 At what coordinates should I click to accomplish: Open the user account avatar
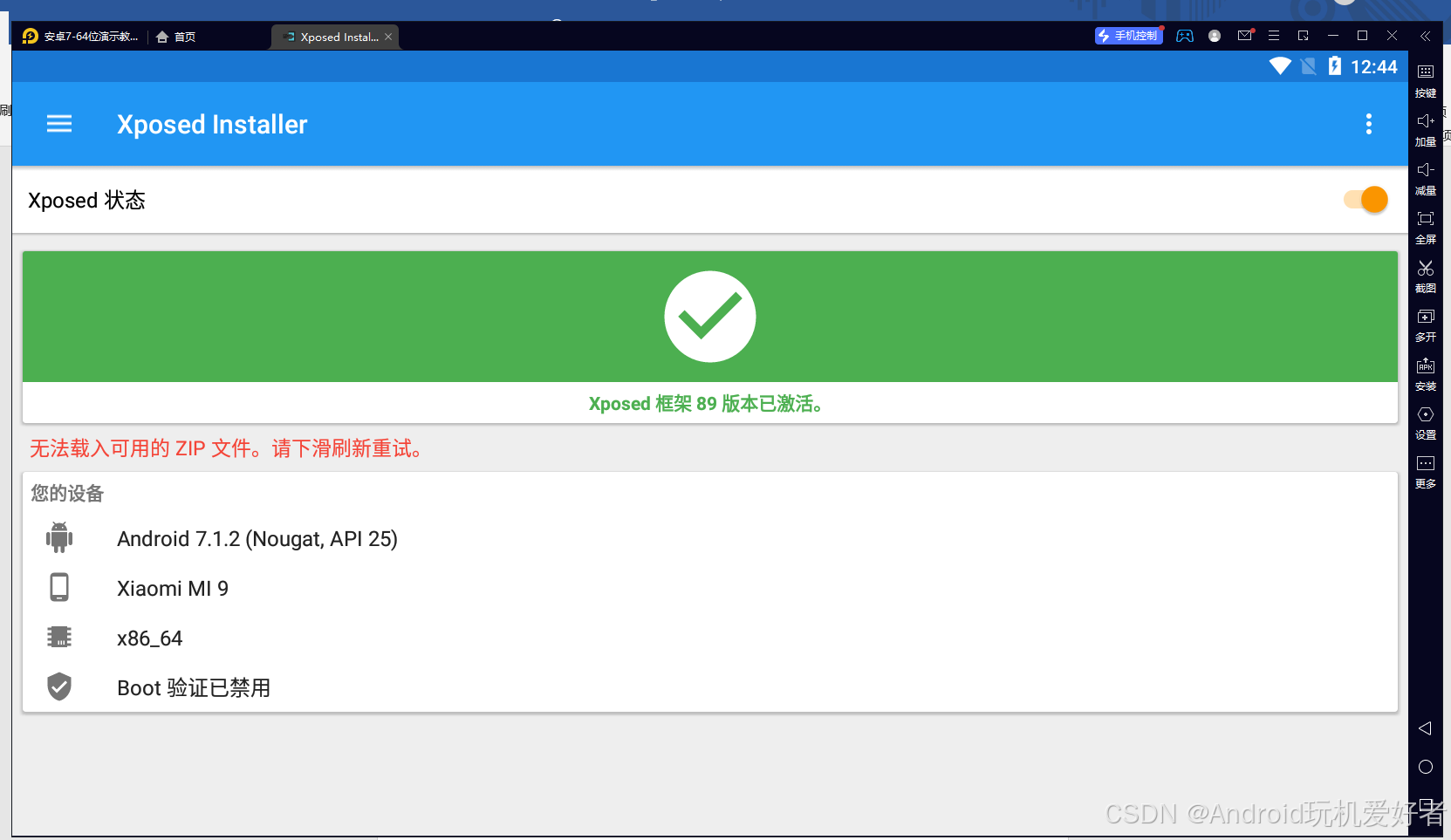coord(1215,36)
